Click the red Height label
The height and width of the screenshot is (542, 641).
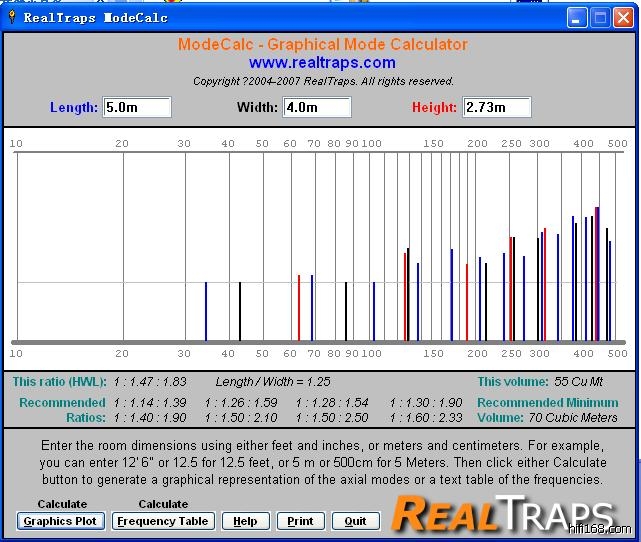(434, 107)
